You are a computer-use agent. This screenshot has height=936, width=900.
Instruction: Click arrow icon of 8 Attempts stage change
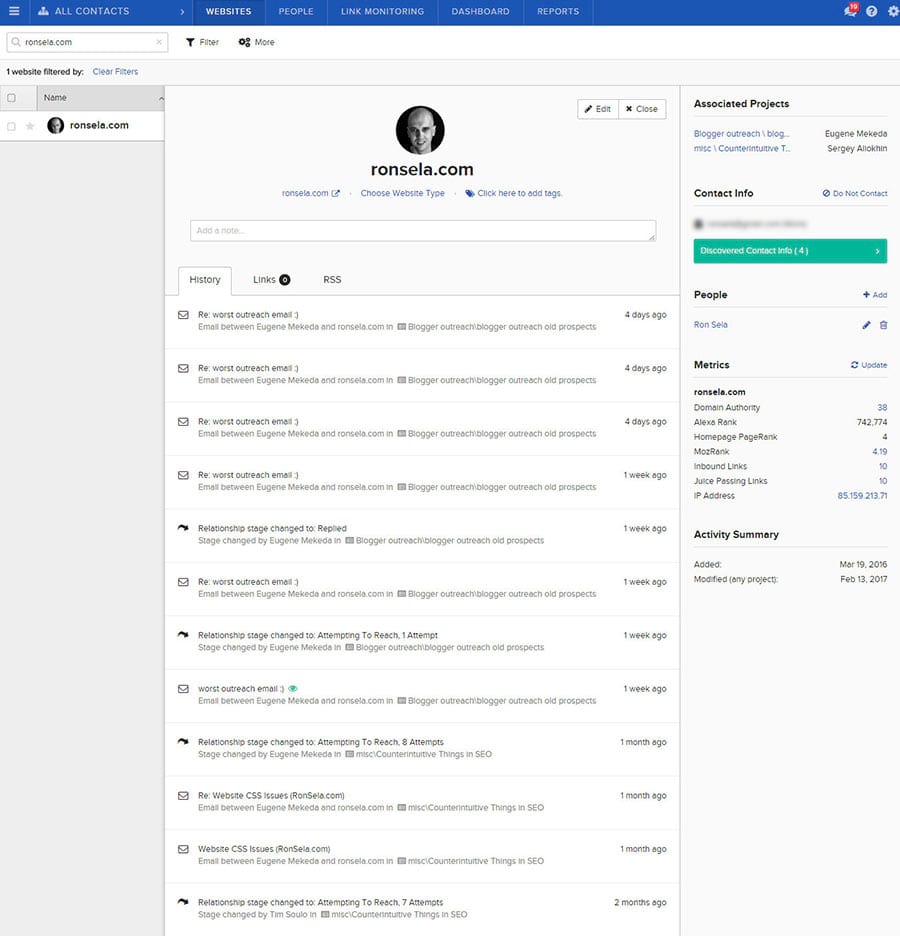pyautogui.click(x=183, y=741)
